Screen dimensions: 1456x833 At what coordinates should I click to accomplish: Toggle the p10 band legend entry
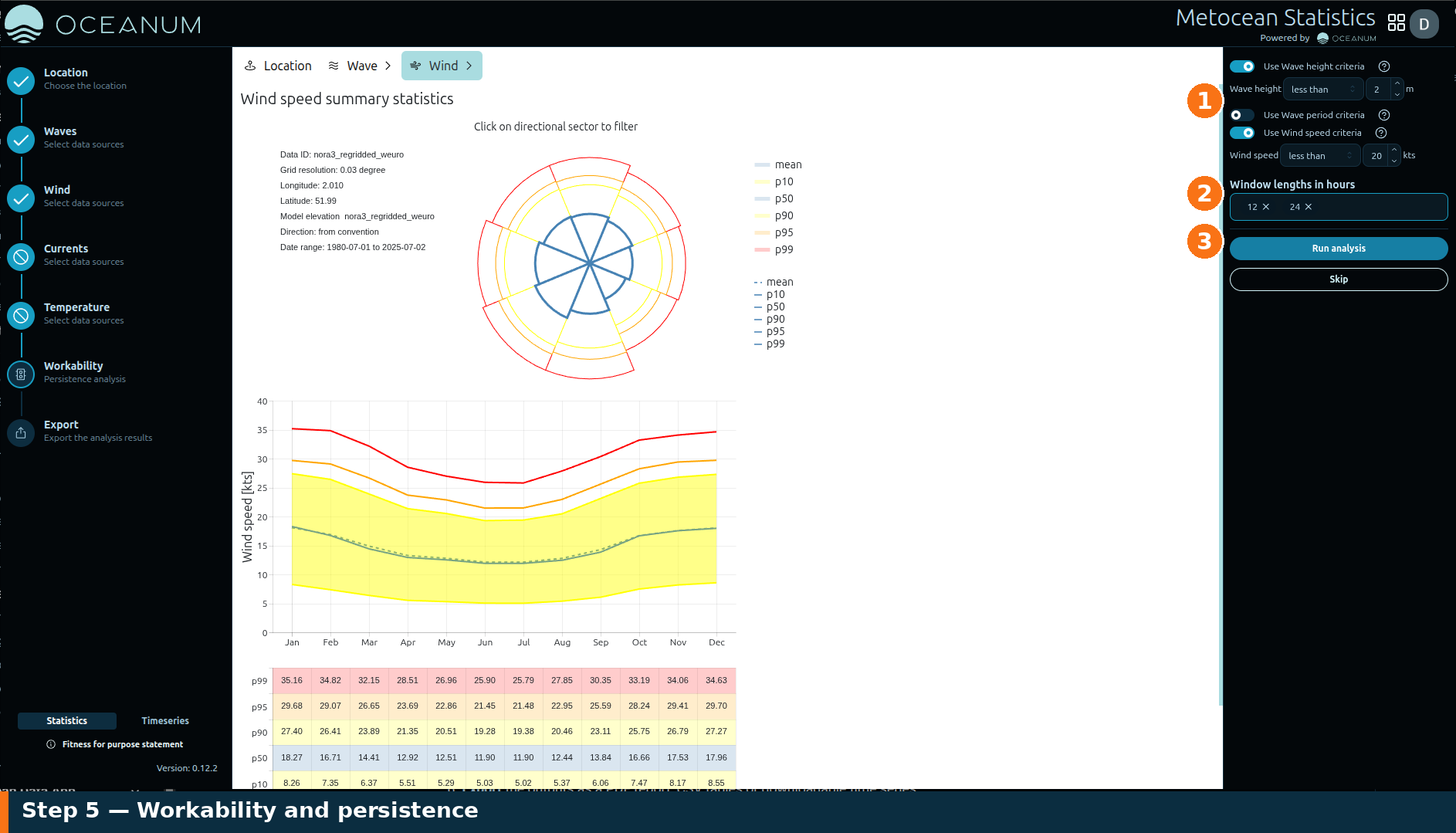(774, 181)
